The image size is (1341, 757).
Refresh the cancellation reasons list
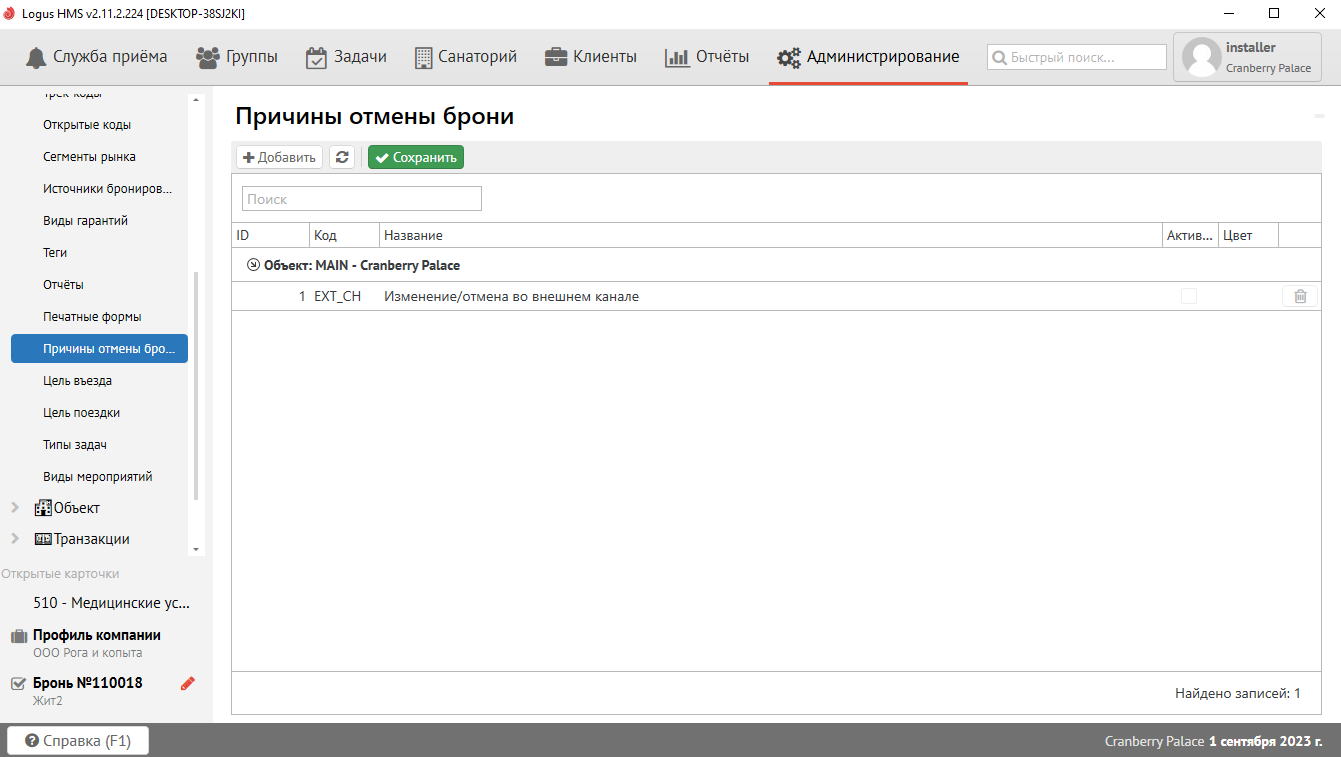(342, 157)
